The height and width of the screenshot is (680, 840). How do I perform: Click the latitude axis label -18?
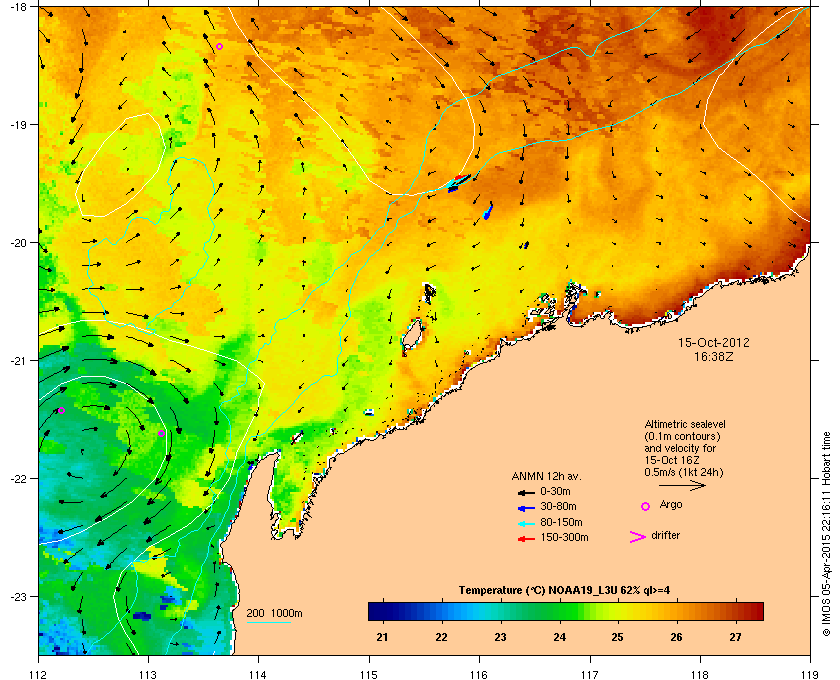18,6
